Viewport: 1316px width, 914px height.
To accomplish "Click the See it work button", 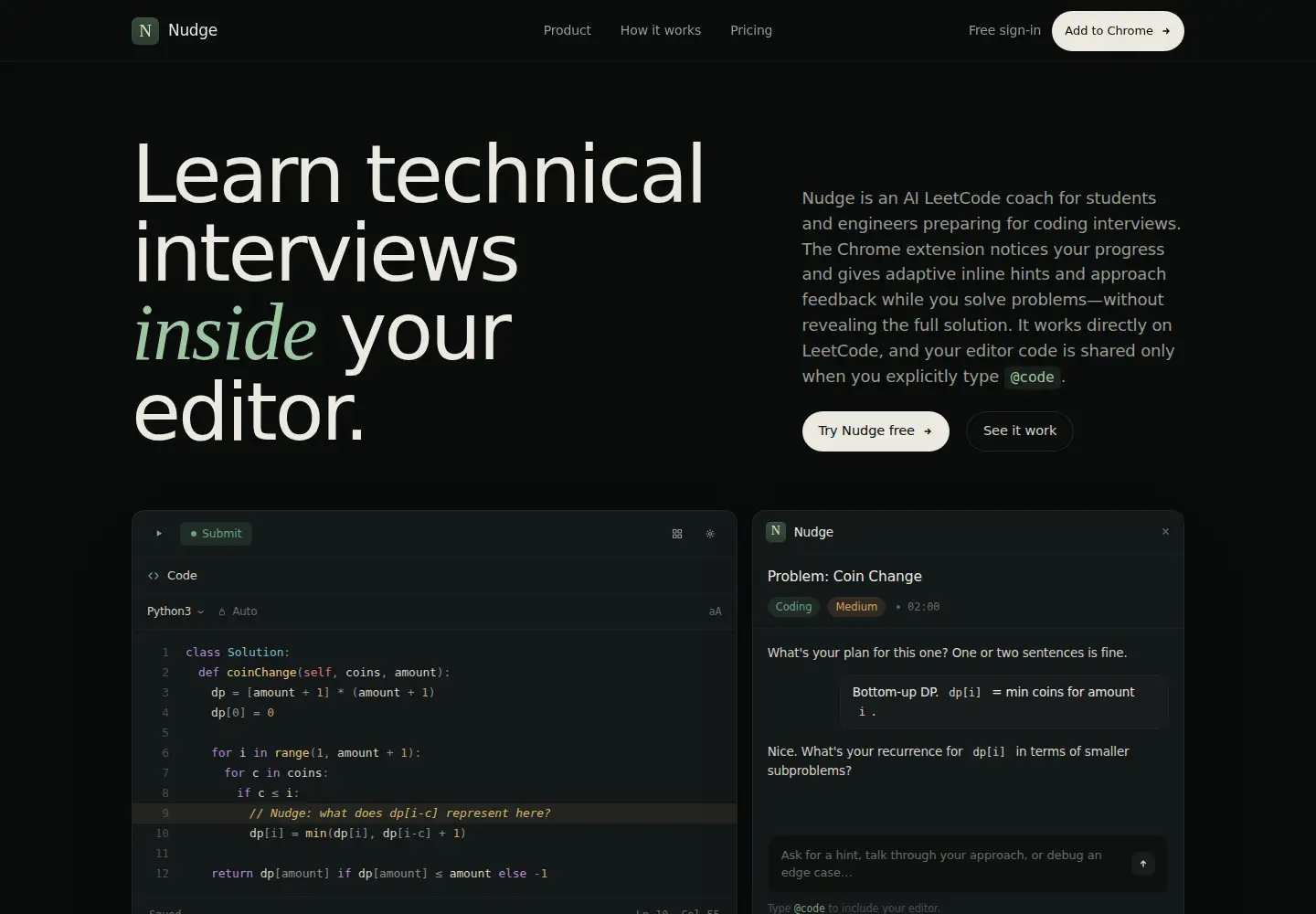I will (x=1020, y=430).
